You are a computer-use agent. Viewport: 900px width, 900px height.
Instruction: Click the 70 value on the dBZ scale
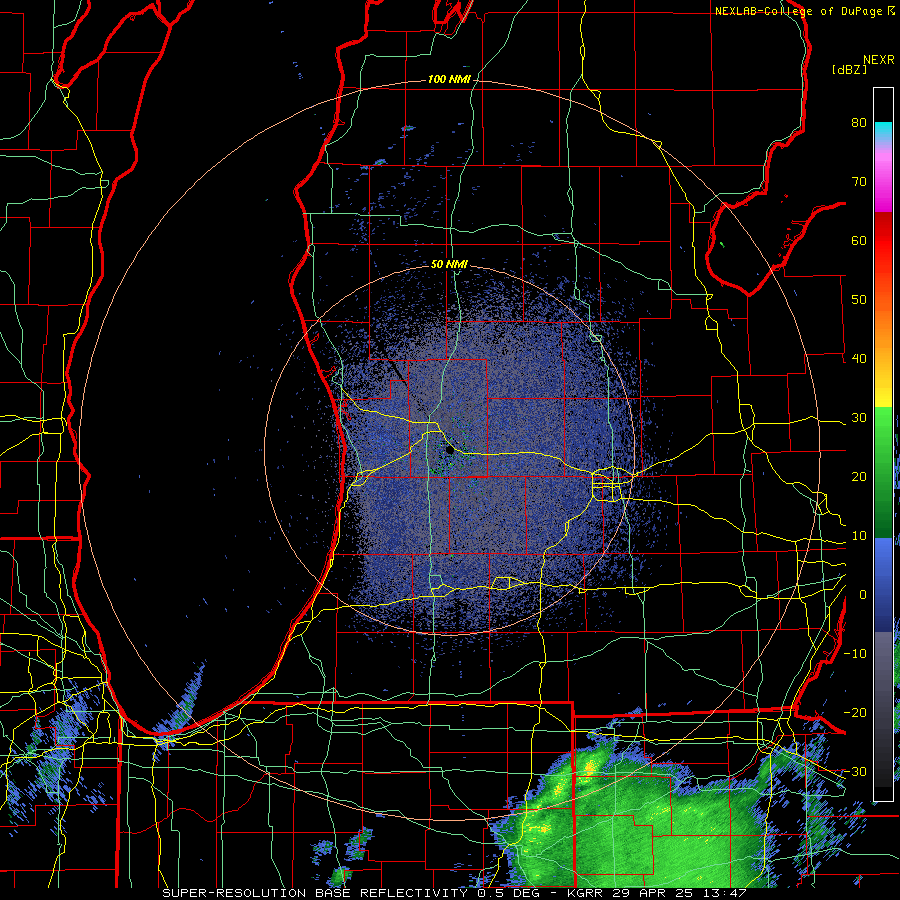[859, 181]
